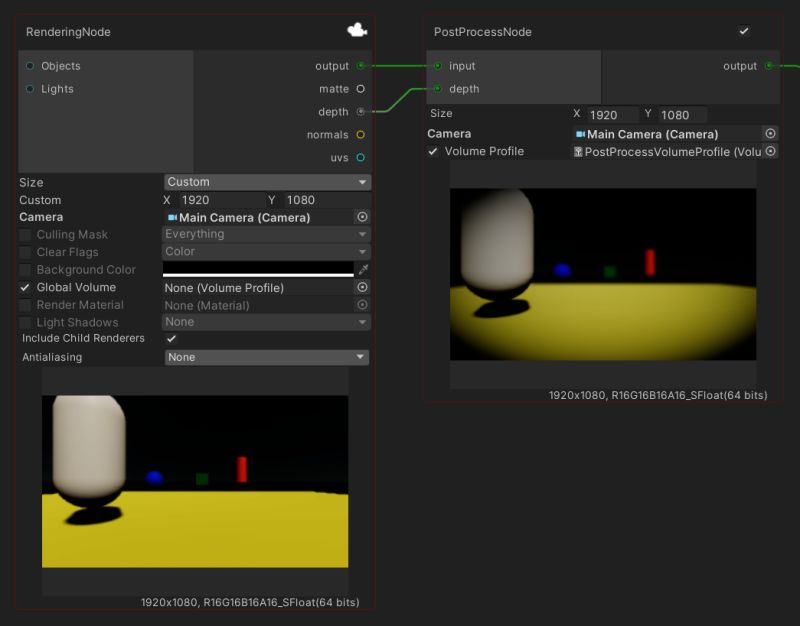Viewport: 800px width, 626px height.
Task: Click the uvs output port
Action: pos(360,157)
